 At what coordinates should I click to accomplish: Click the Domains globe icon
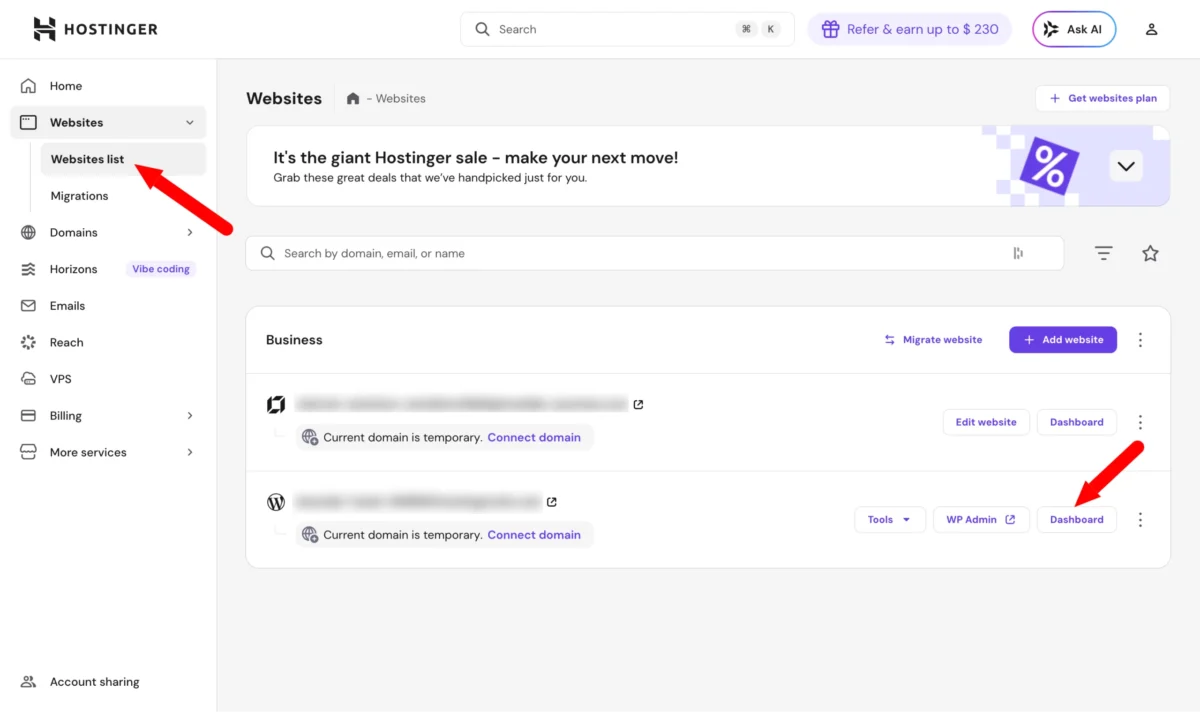(x=28, y=232)
